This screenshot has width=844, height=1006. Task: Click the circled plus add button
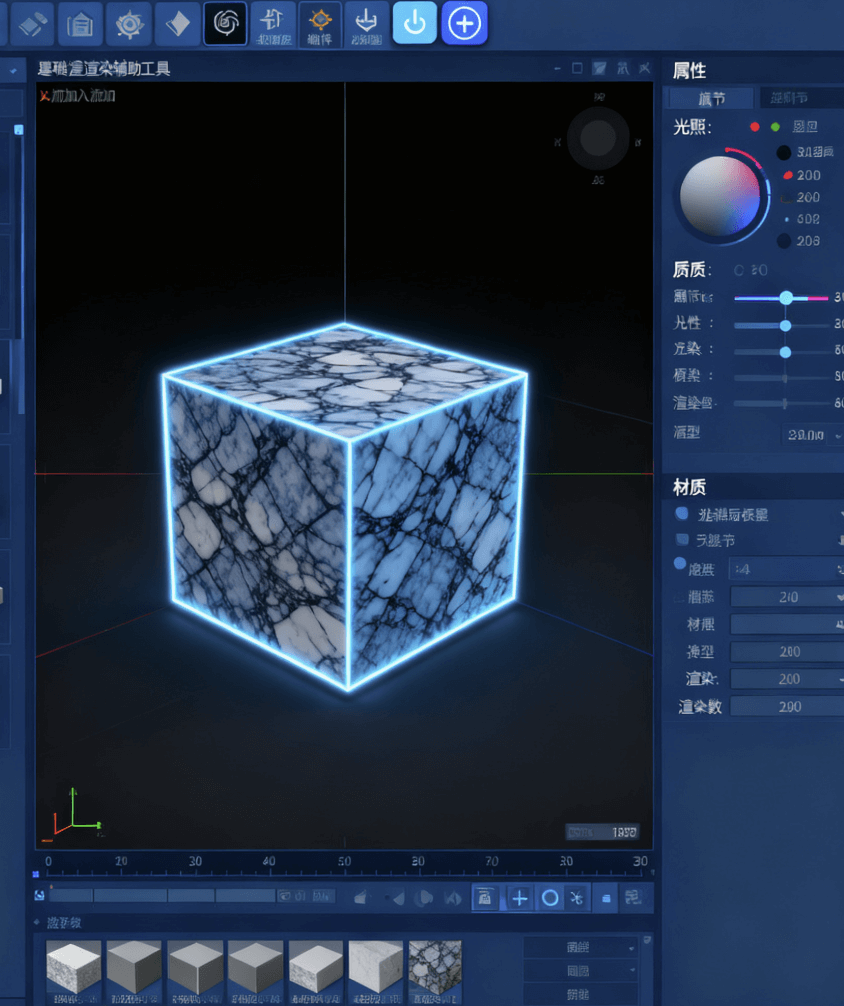(x=464, y=23)
